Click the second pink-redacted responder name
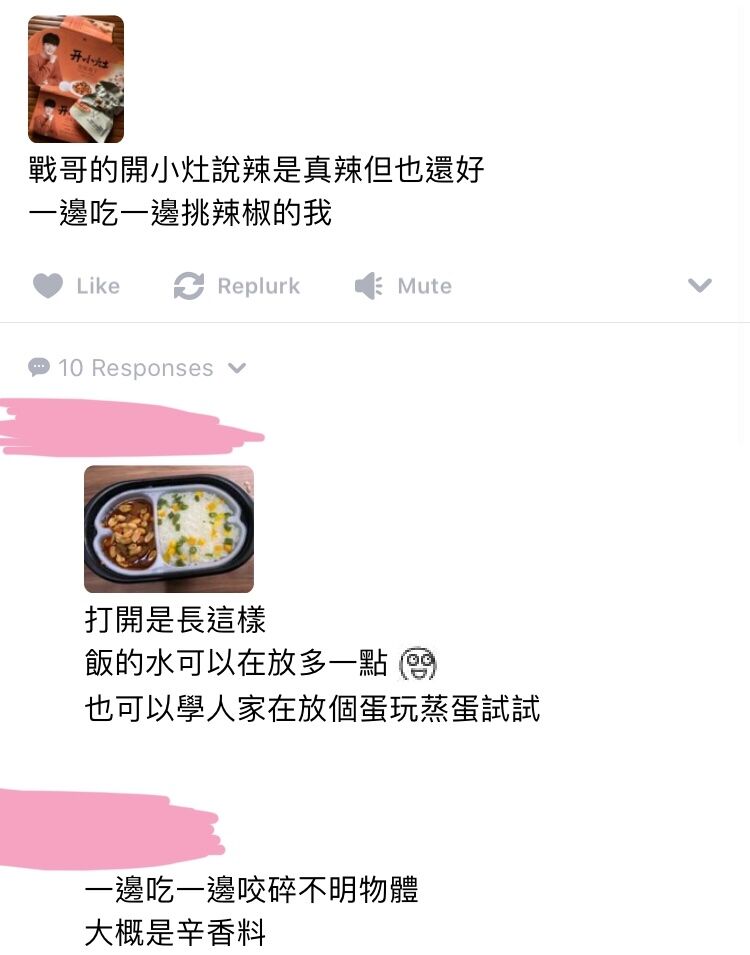750x955 pixels. coord(111,828)
